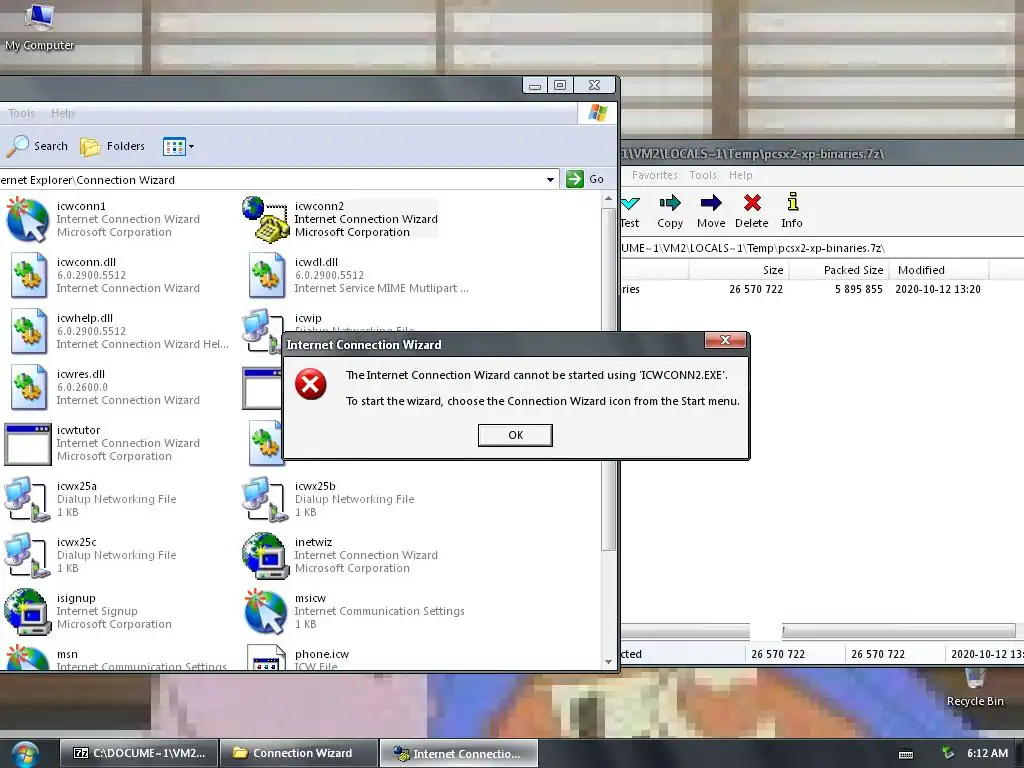Maximize the Connection Wizard Explorer window
Screen dimensions: 1024x768
[x=560, y=85]
